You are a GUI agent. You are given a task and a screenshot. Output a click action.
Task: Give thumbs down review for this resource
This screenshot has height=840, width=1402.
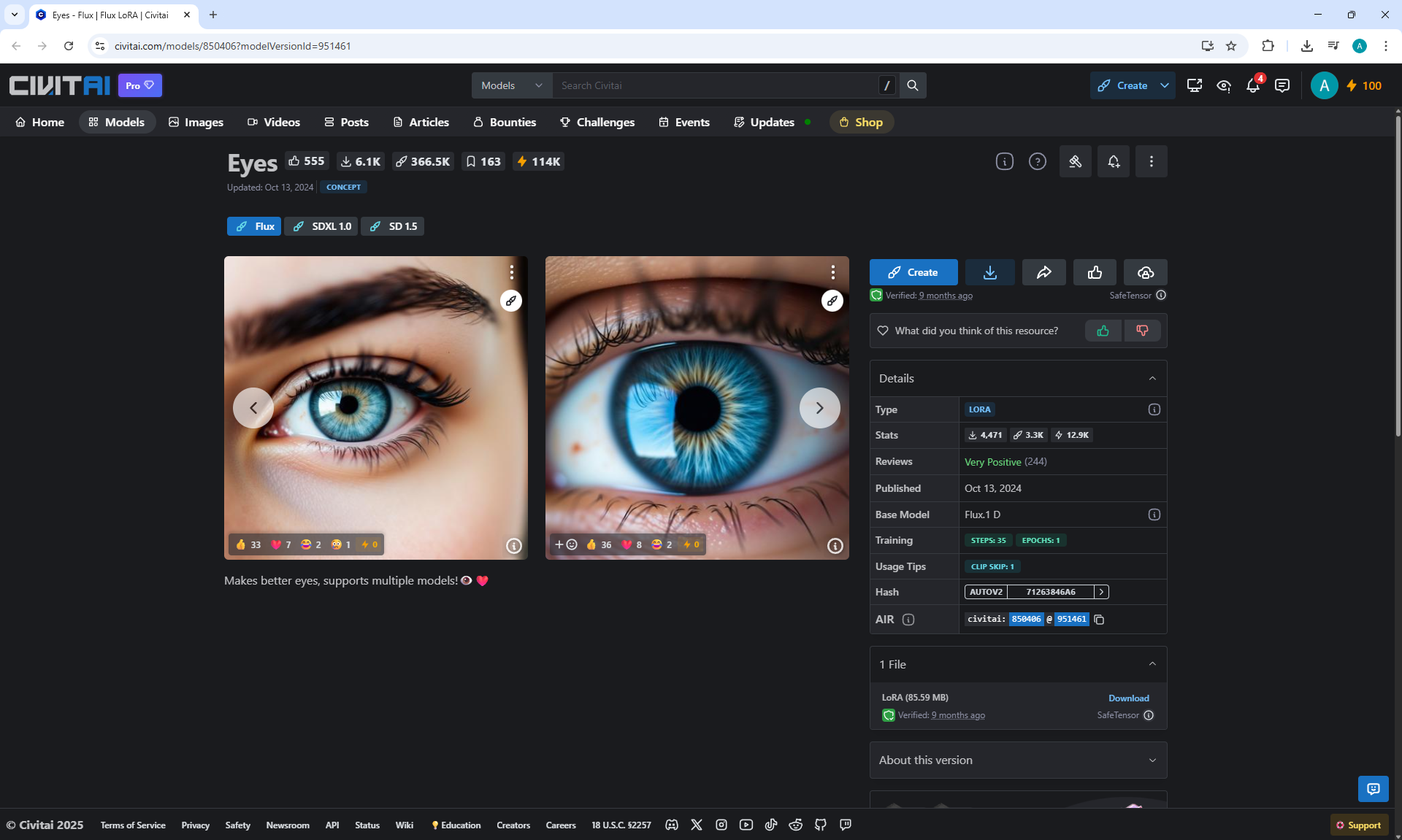1142,331
